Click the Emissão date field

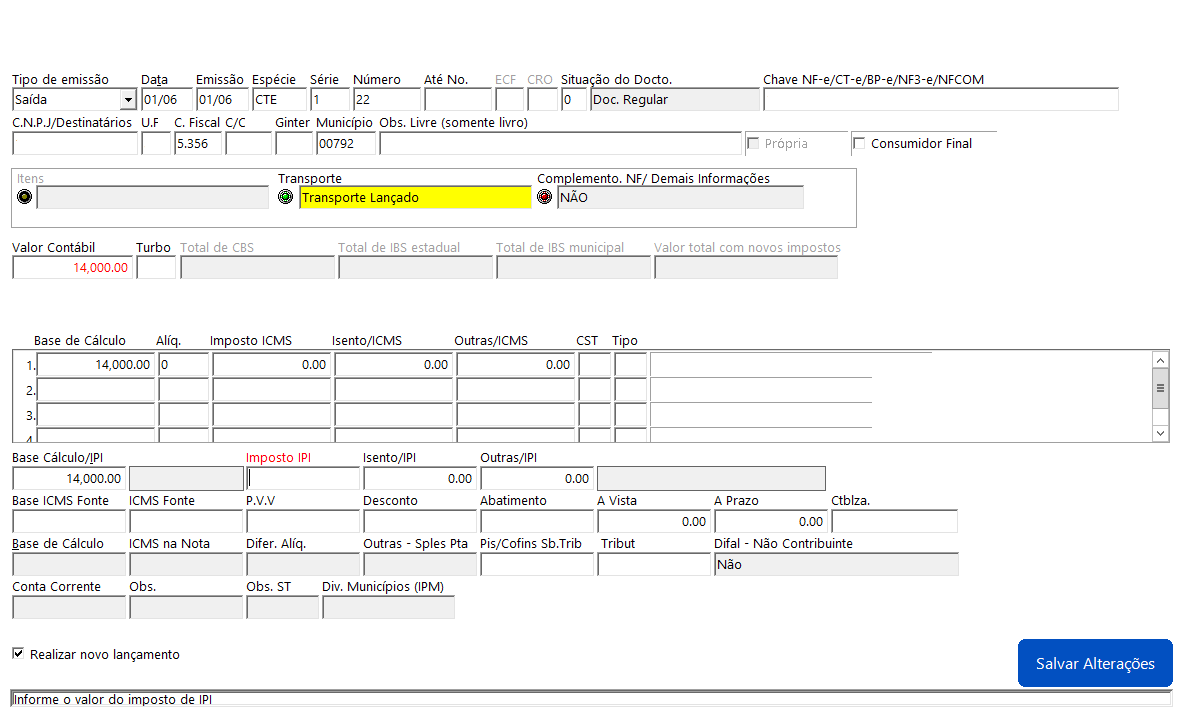point(222,100)
